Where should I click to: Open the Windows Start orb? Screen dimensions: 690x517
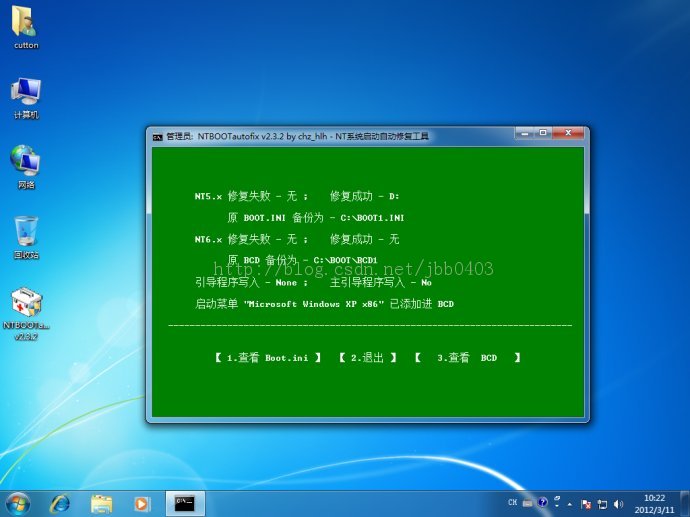(18, 503)
